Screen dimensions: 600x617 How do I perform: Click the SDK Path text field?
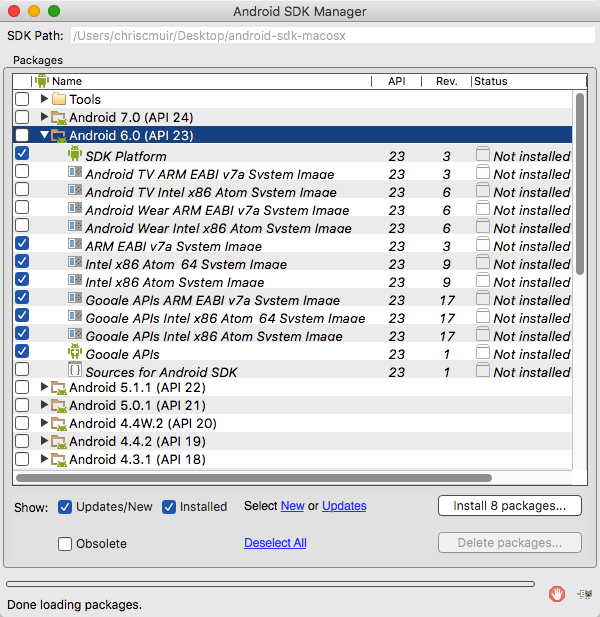(332, 36)
